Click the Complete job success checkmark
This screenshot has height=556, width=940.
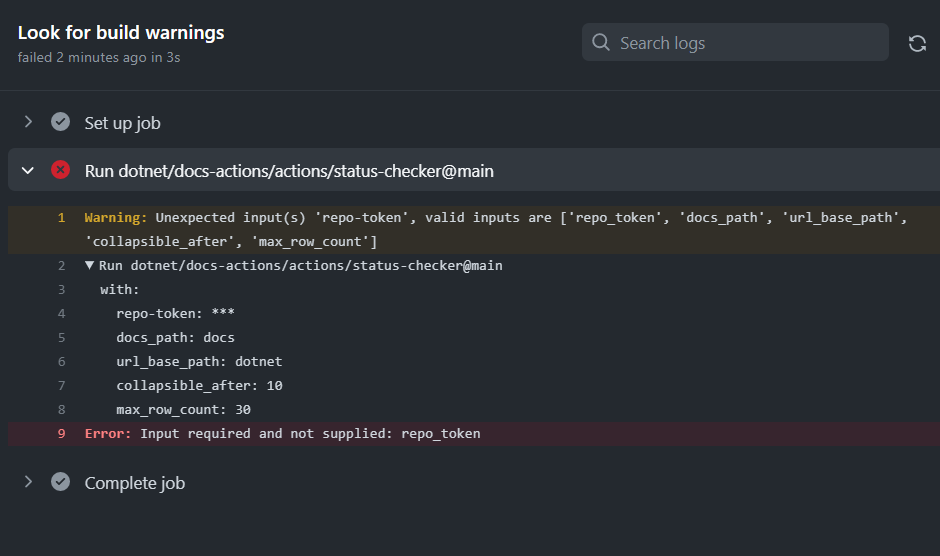tap(61, 482)
